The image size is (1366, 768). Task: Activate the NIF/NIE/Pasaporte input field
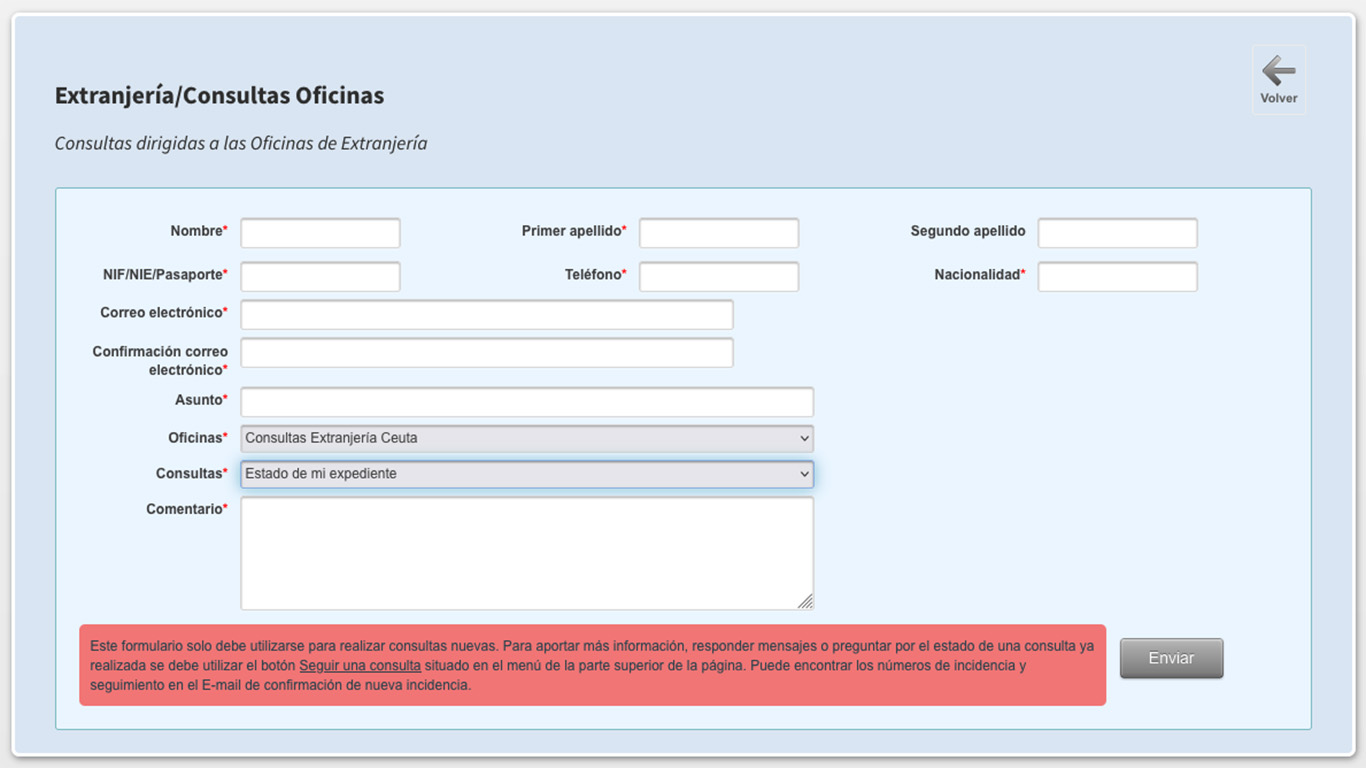(320, 277)
